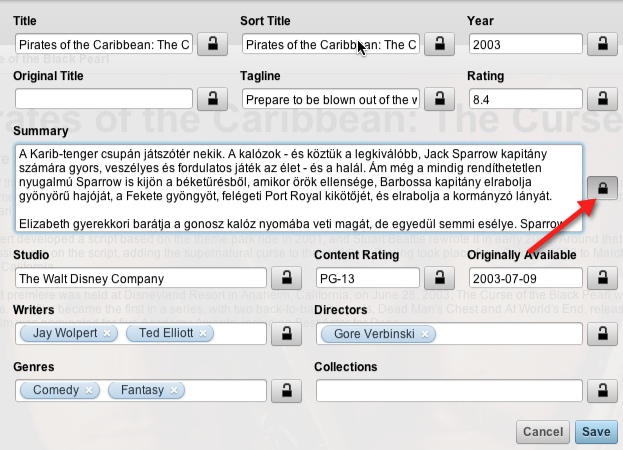Toggle the lock beside the Year field
623x450 pixels.
pyautogui.click(x=602, y=44)
